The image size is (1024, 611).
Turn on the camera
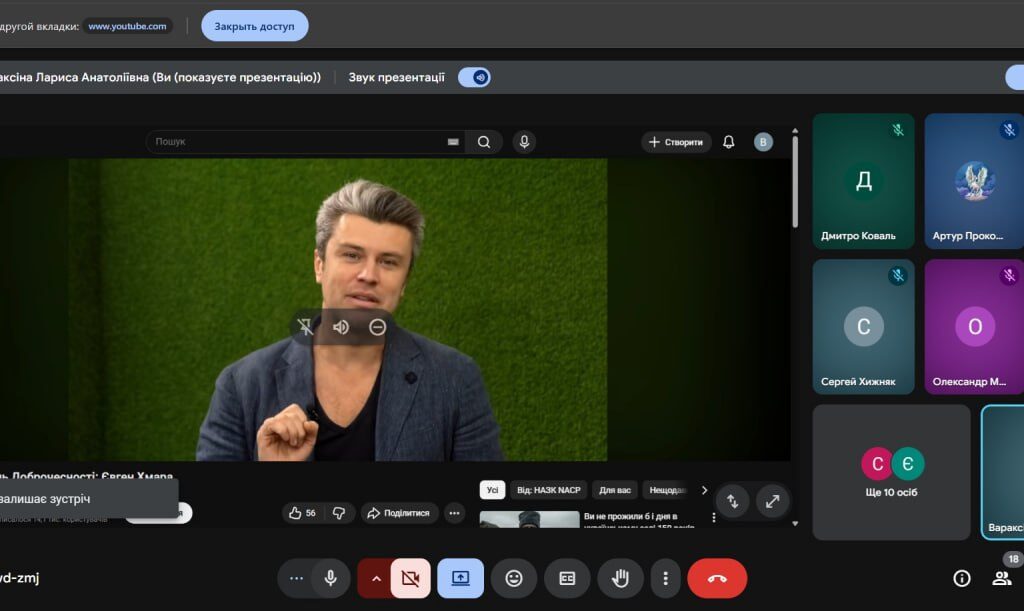pyautogui.click(x=409, y=578)
